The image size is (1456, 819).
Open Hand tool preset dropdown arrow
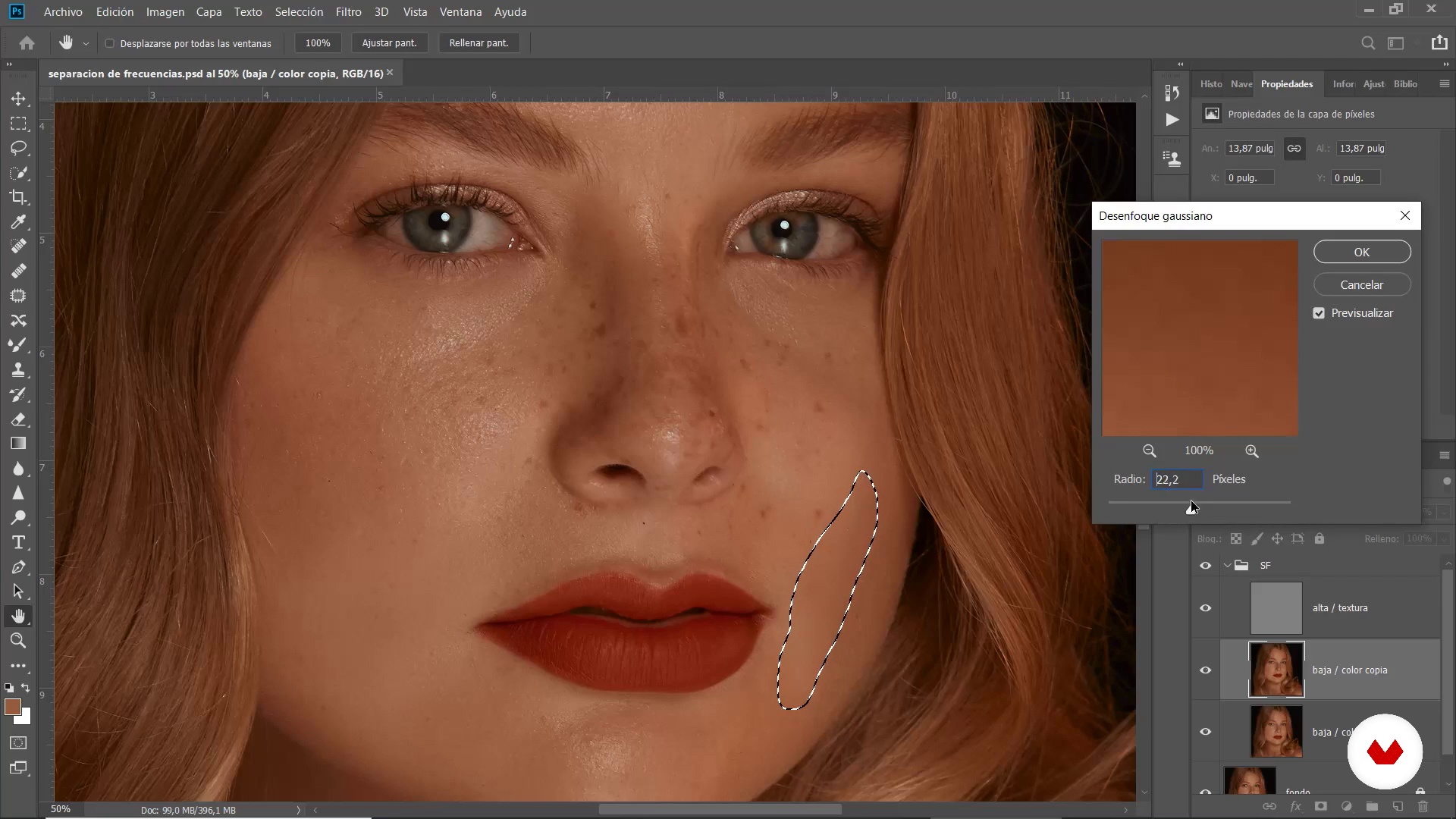tap(86, 44)
